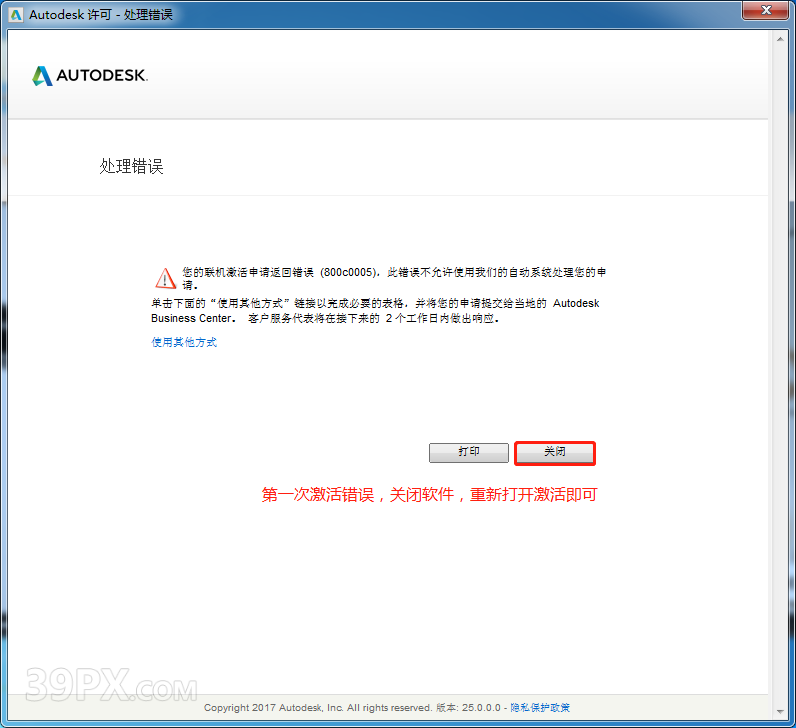This screenshot has width=796, height=728.
Task: Close the Autodesk 许可 window with X
Action: click(766, 10)
